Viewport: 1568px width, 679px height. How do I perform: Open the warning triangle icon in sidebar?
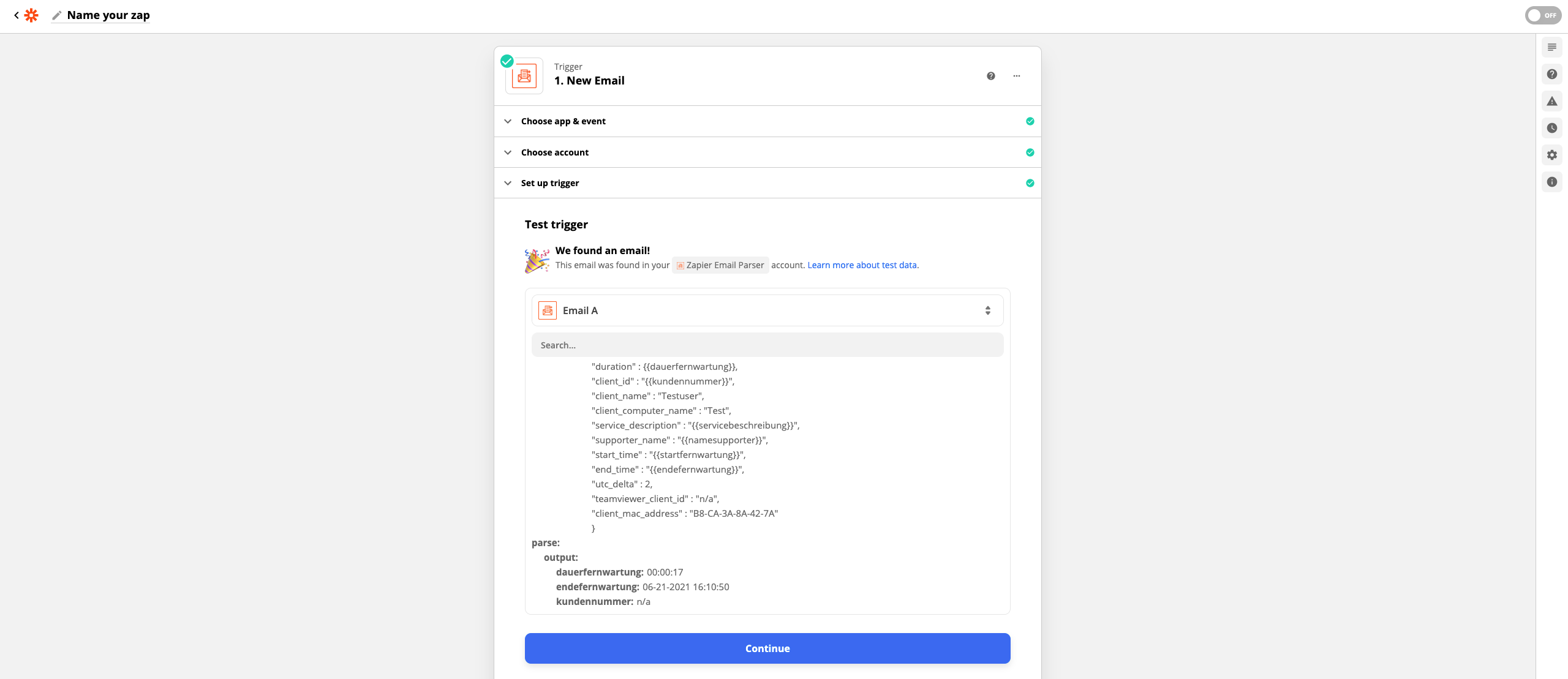(1551, 101)
